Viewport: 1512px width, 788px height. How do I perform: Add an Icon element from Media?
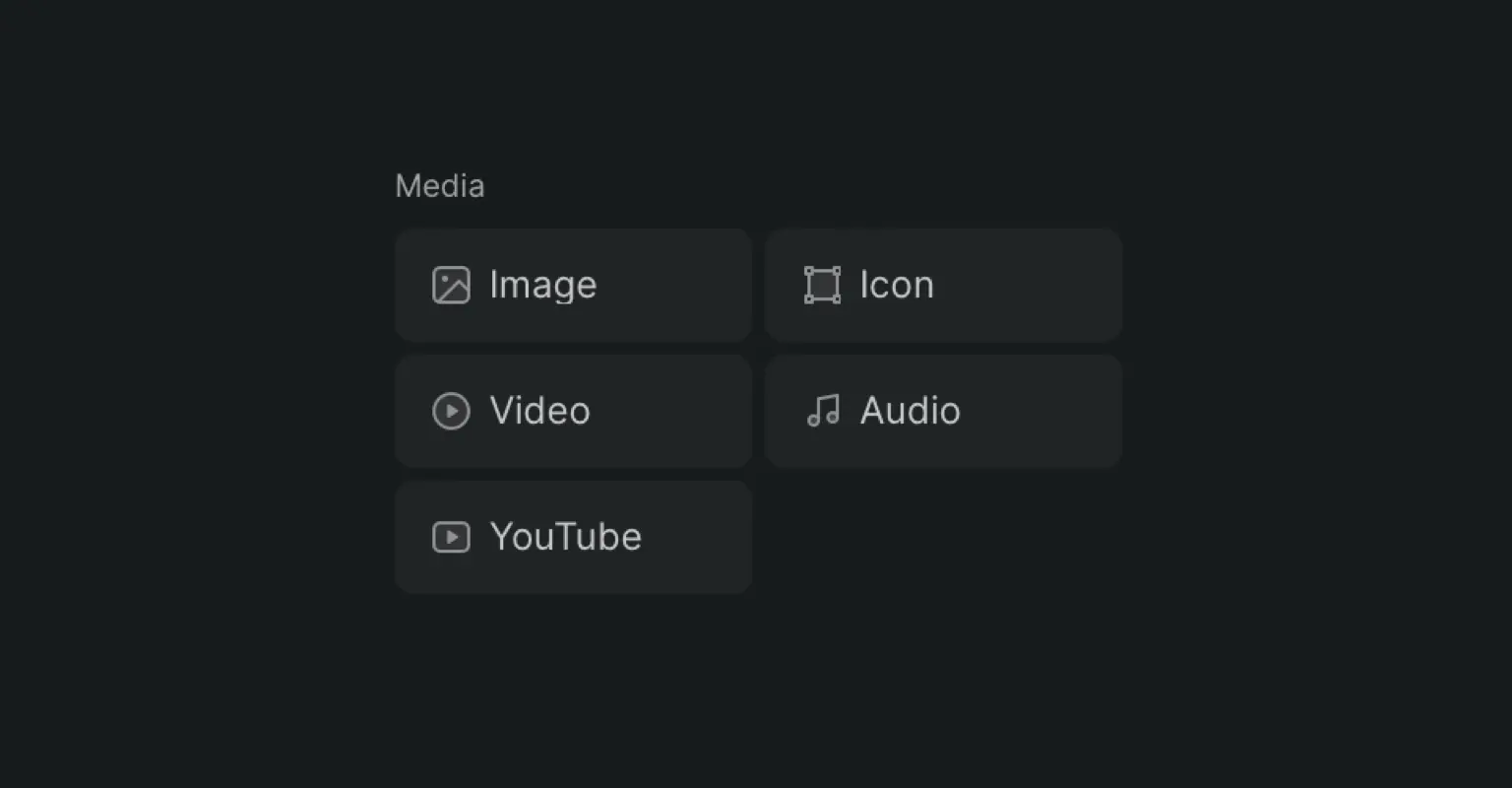click(944, 286)
